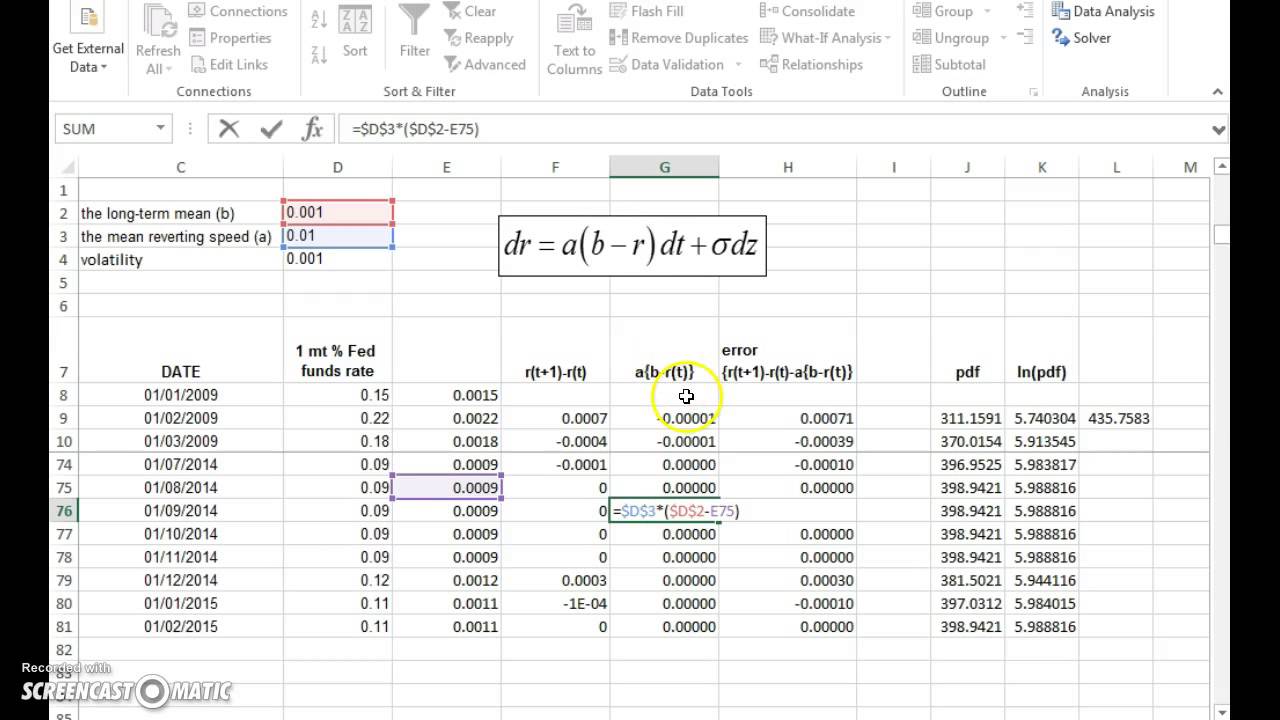Open Data Validation dropdown arrow
The image size is (1280, 720).
(x=739, y=65)
